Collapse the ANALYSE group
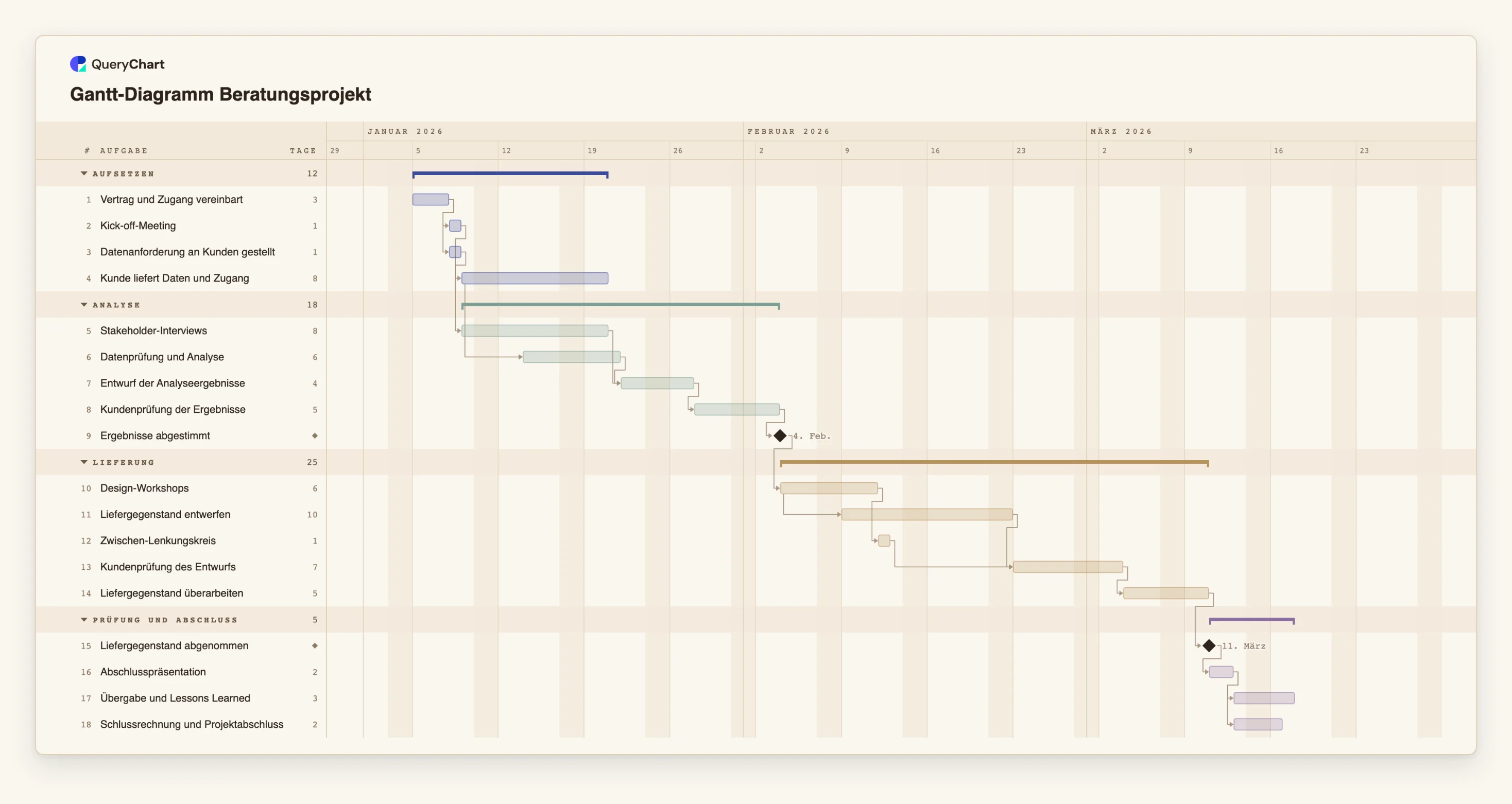This screenshot has width=1512, height=804. point(84,305)
